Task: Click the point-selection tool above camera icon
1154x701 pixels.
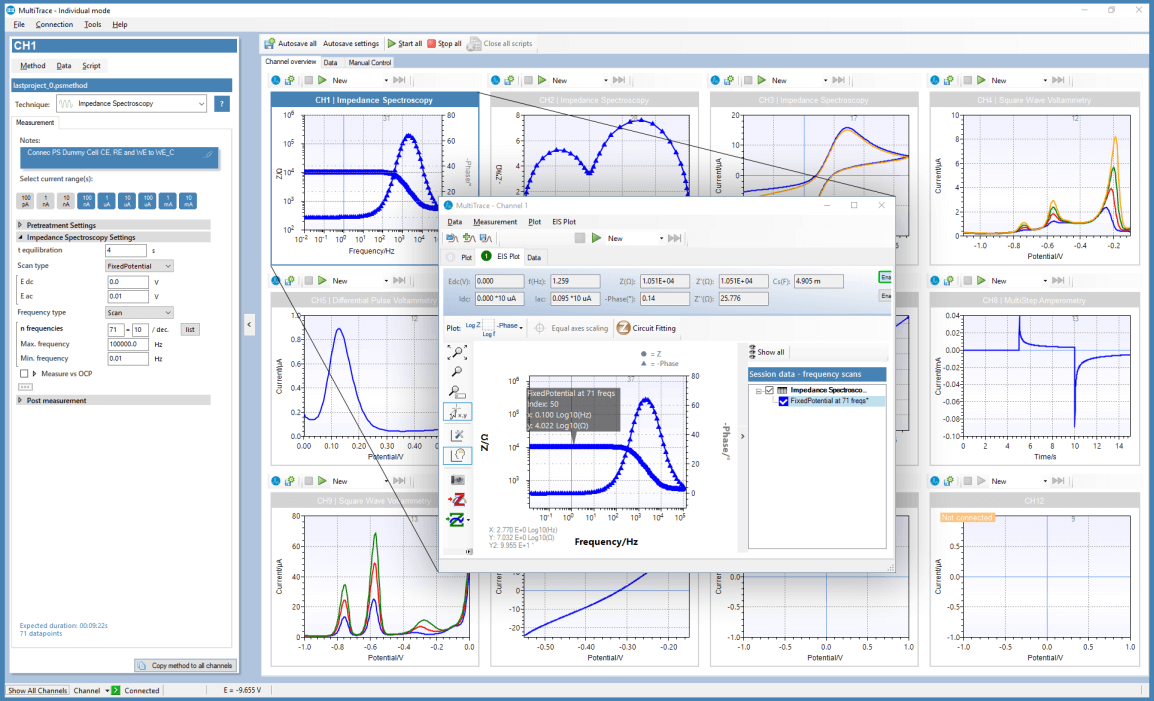Action: [458, 455]
